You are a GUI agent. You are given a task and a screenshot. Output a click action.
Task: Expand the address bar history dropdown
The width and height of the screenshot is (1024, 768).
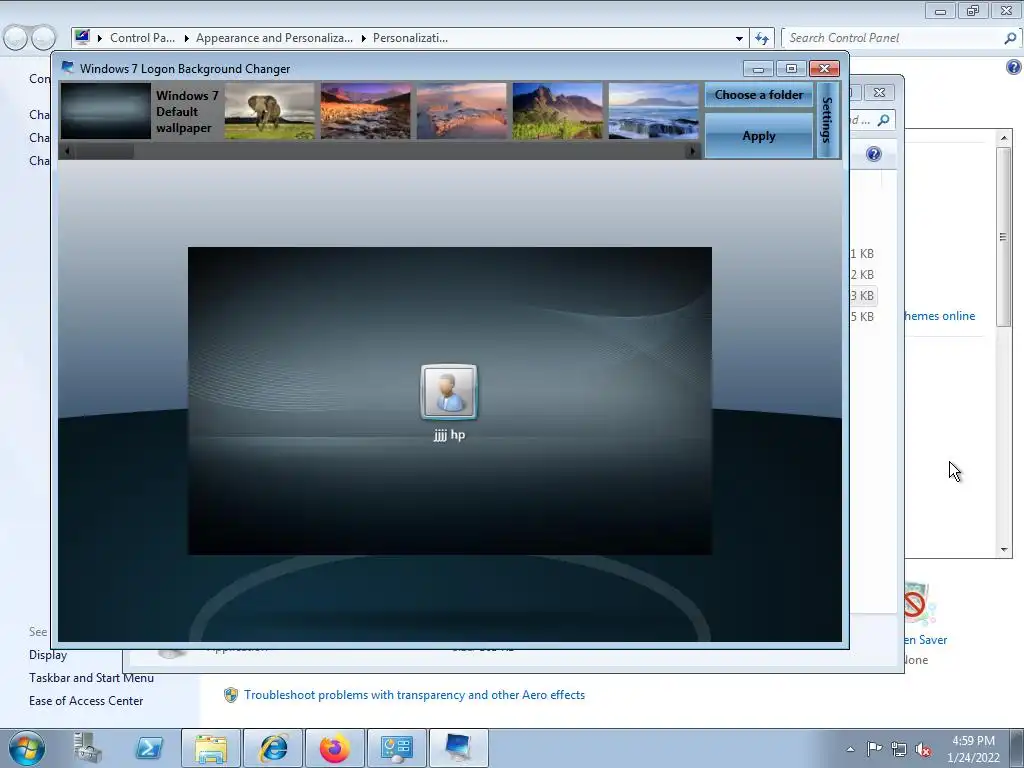[x=739, y=38]
